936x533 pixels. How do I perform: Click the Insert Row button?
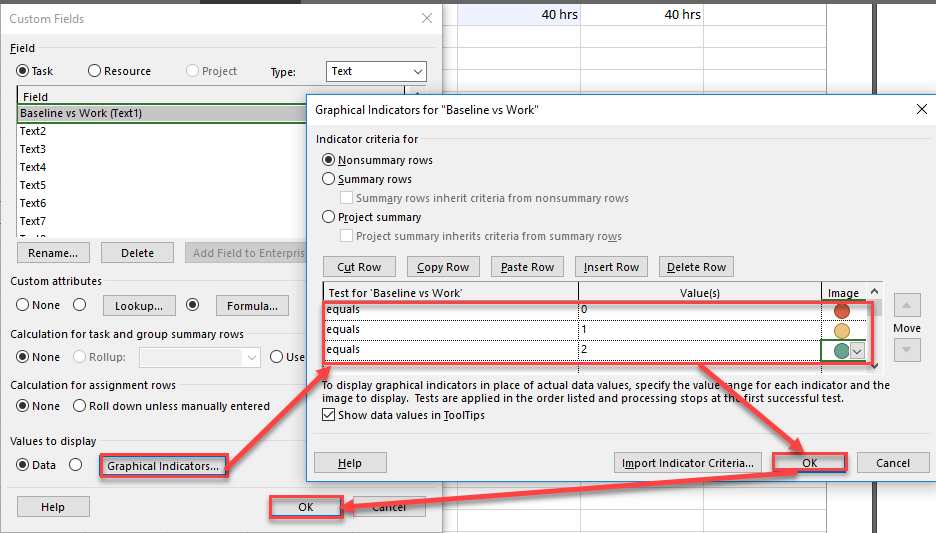pyautogui.click(x=611, y=267)
